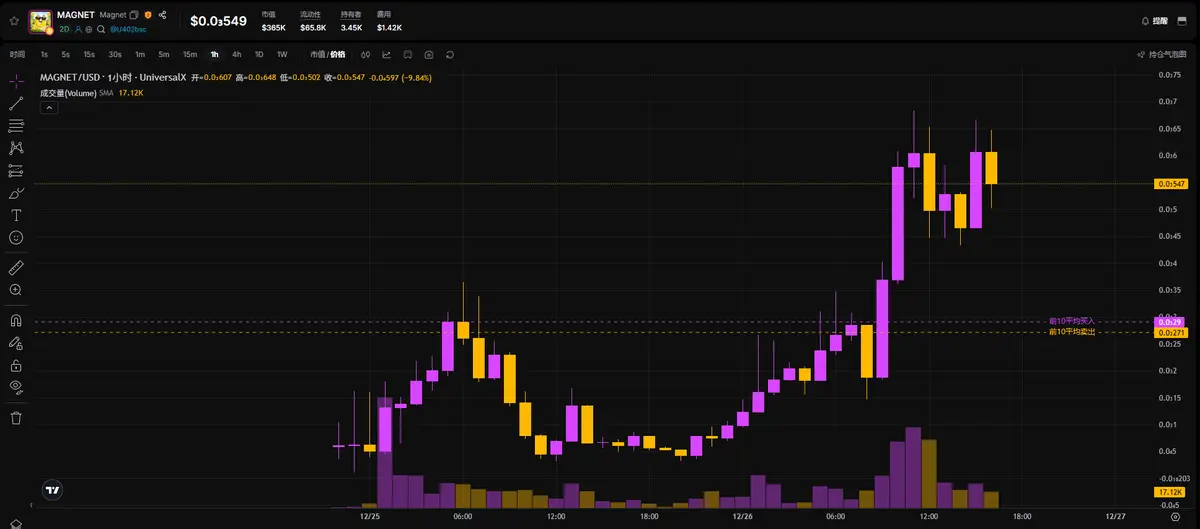This screenshot has height=529, width=1200.
Task: Select the 1h timeframe
Action: [214, 54]
